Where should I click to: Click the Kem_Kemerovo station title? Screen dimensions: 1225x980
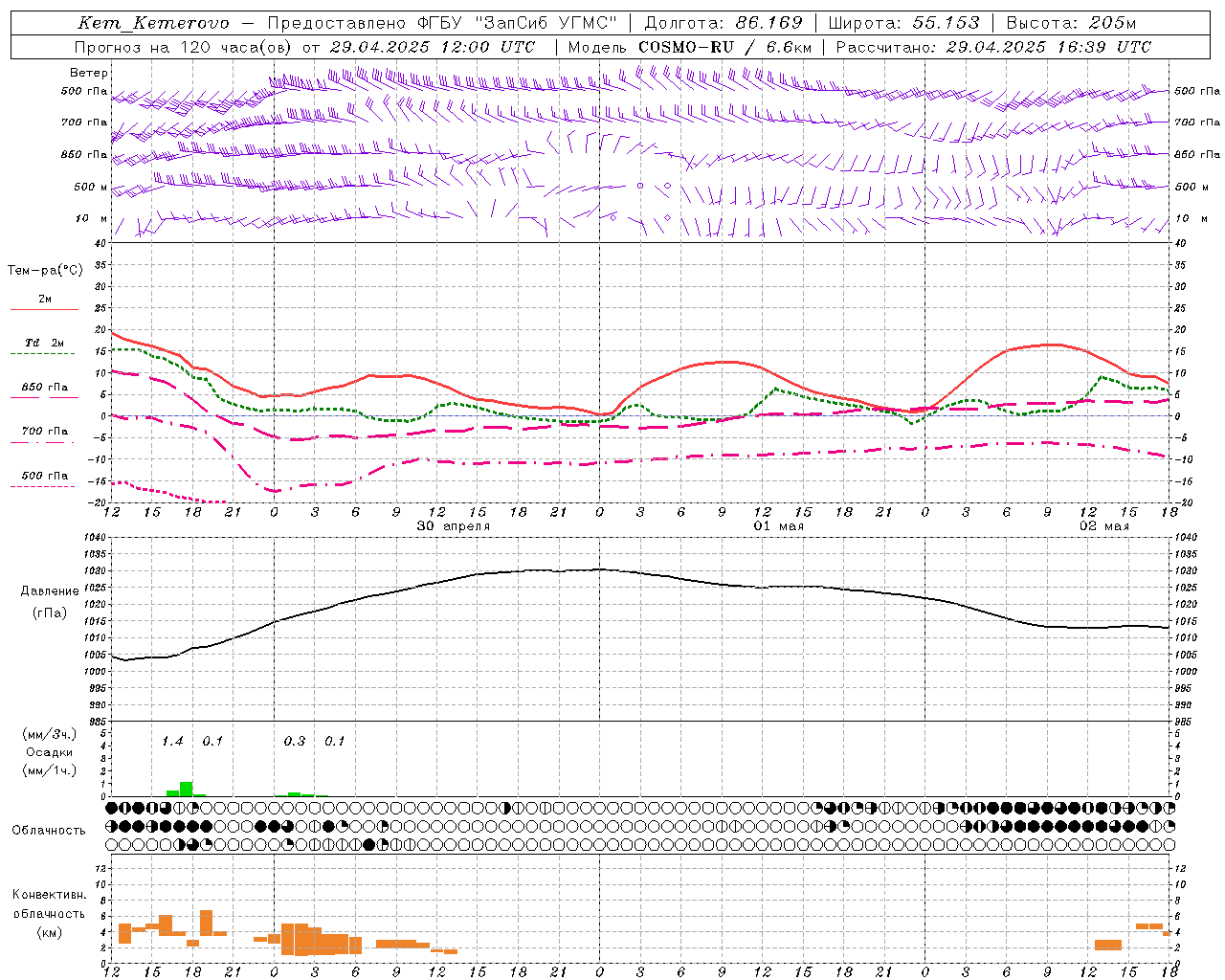click(x=153, y=23)
